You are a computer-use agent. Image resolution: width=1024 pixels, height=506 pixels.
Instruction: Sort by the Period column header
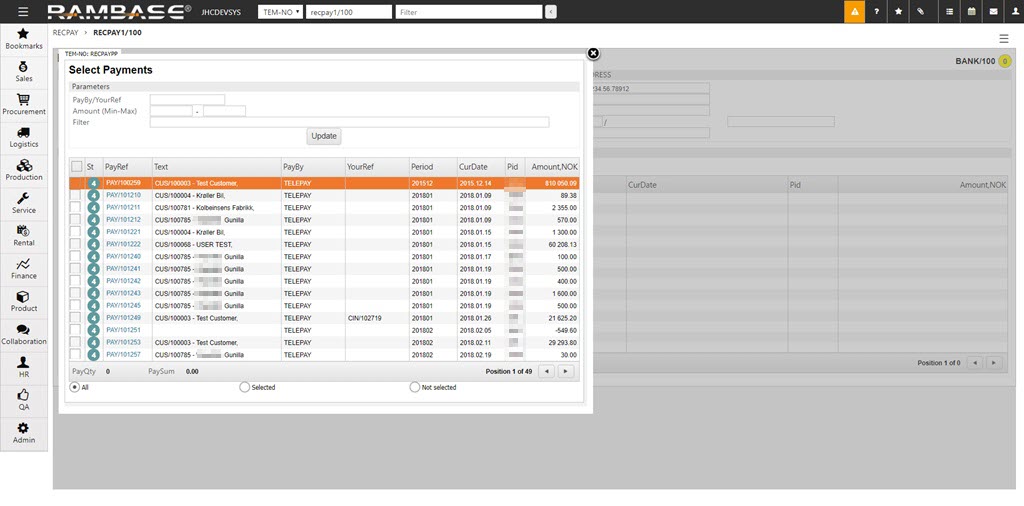421,166
